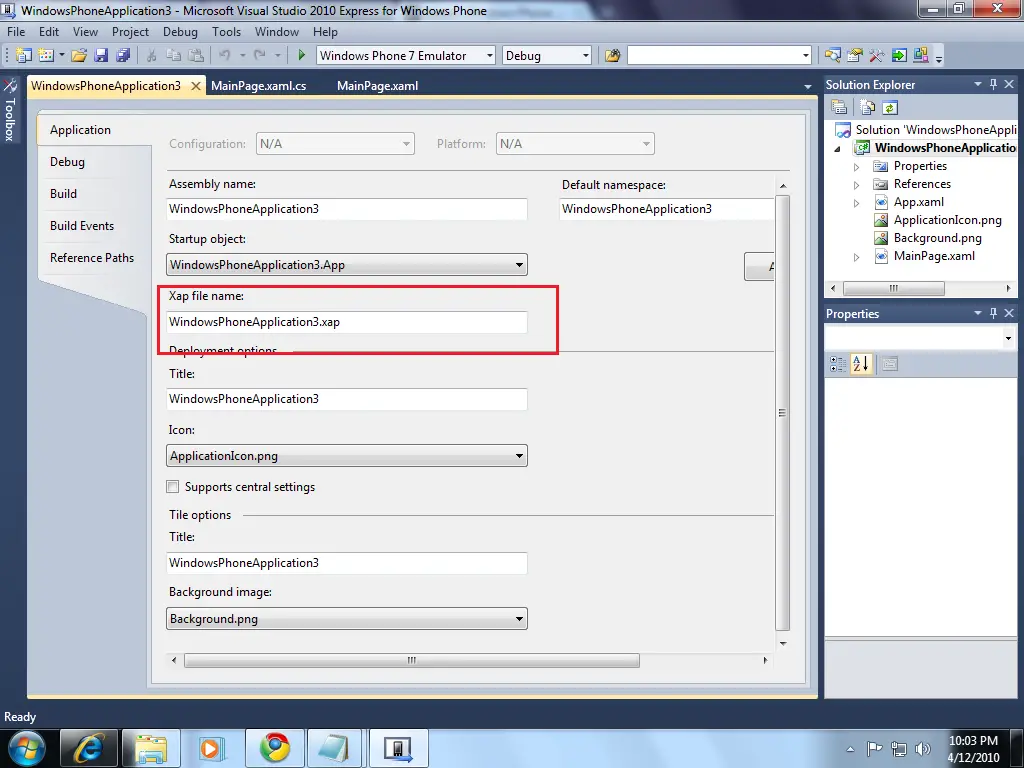
Task: Launch Internet Explorer from the taskbar
Action: click(89, 748)
